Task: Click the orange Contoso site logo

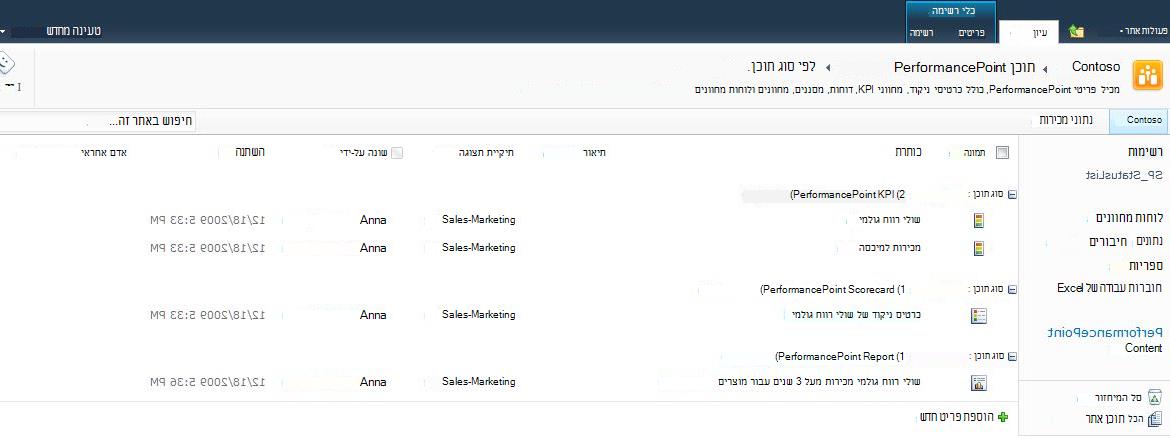Action: (1148, 76)
